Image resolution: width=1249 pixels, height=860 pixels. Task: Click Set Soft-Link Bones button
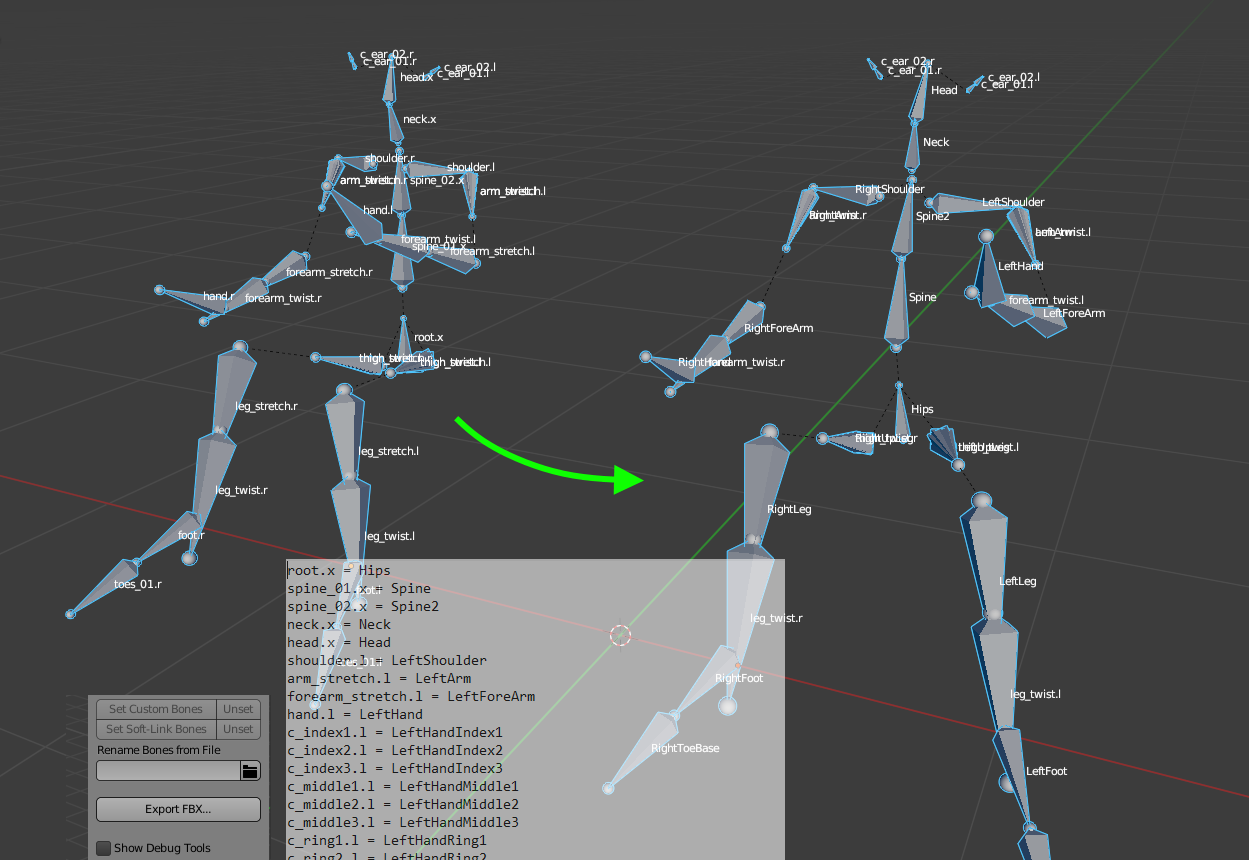tap(155, 729)
